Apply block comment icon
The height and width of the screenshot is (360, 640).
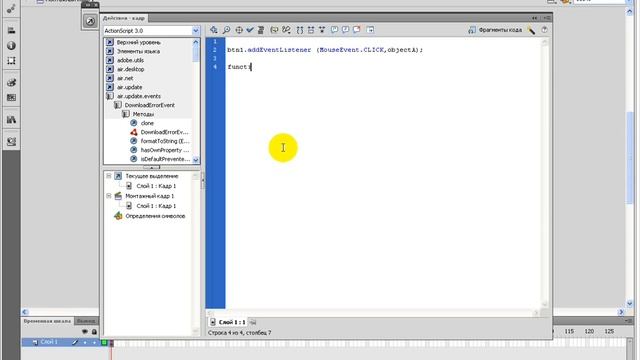coord(334,30)
